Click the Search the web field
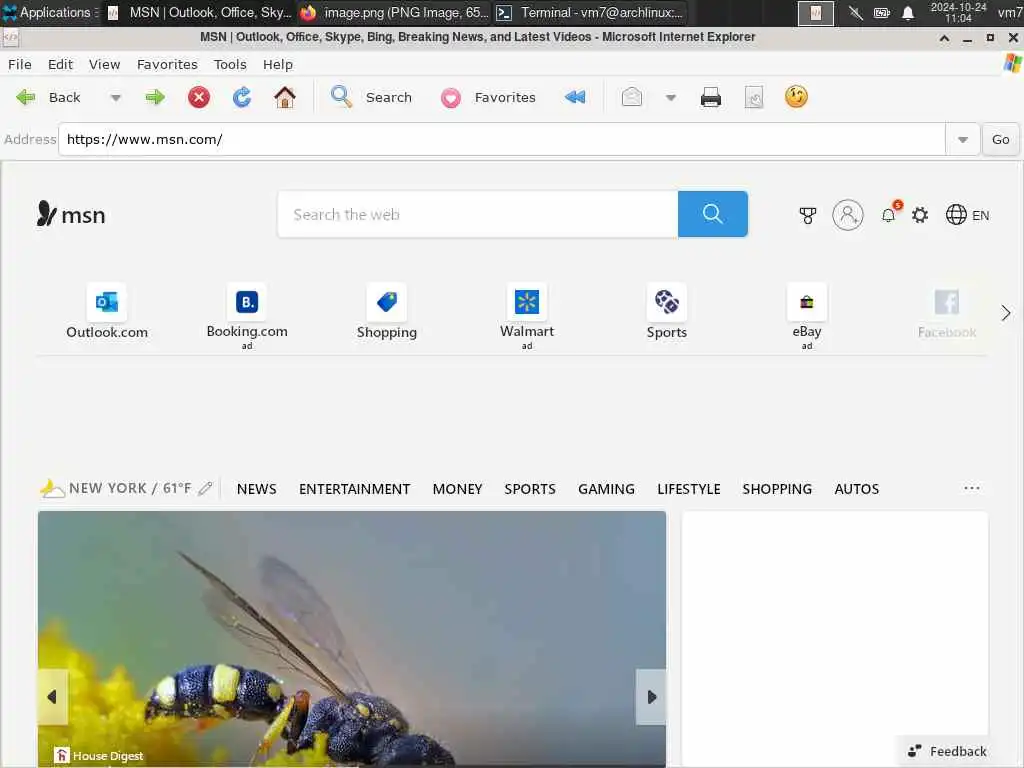This screenshot has width=1024, height=768. coord(477,214)
